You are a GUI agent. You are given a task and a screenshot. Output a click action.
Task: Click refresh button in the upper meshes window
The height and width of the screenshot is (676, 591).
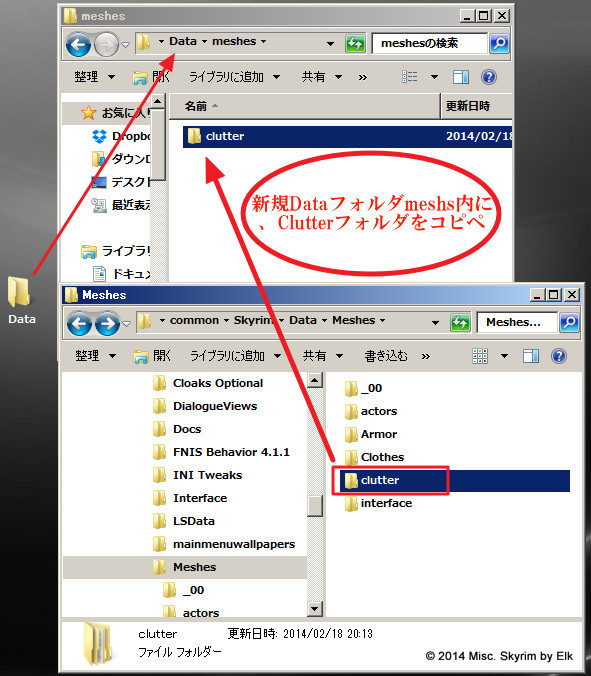coord(355,44)
